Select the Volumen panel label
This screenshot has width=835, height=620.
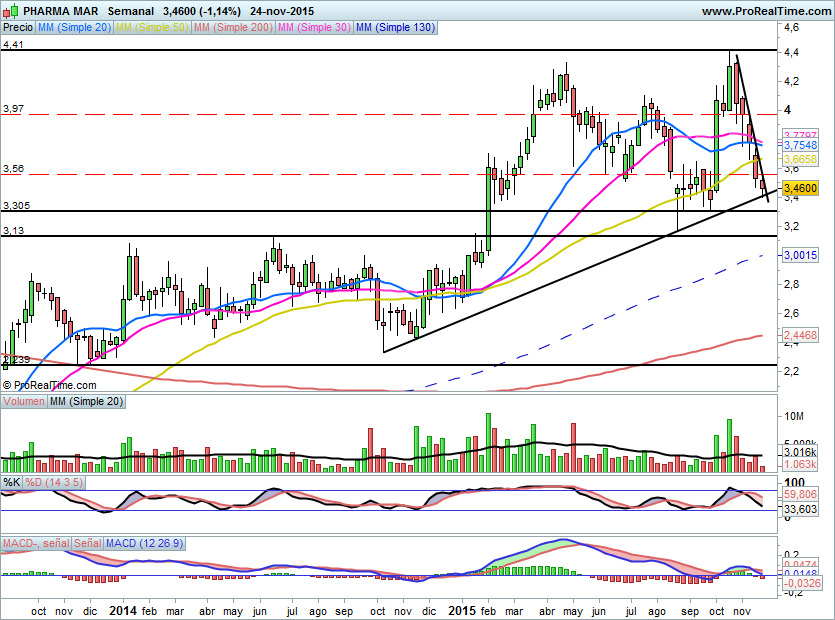(x=25, y=402)
